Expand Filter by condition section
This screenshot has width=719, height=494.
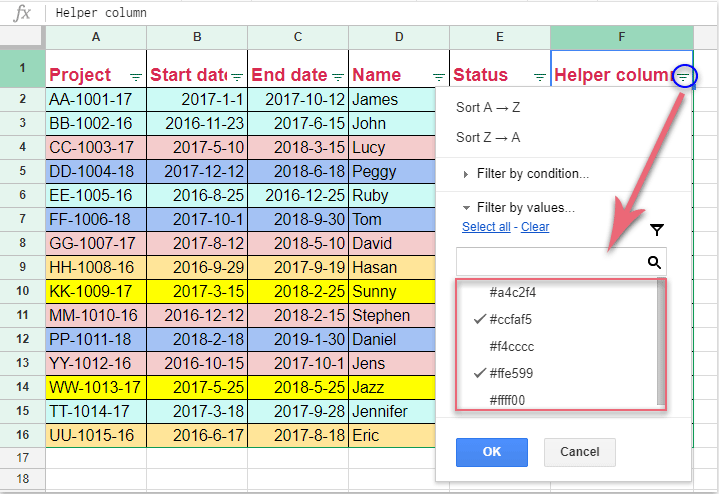click(x=525, y=174)
